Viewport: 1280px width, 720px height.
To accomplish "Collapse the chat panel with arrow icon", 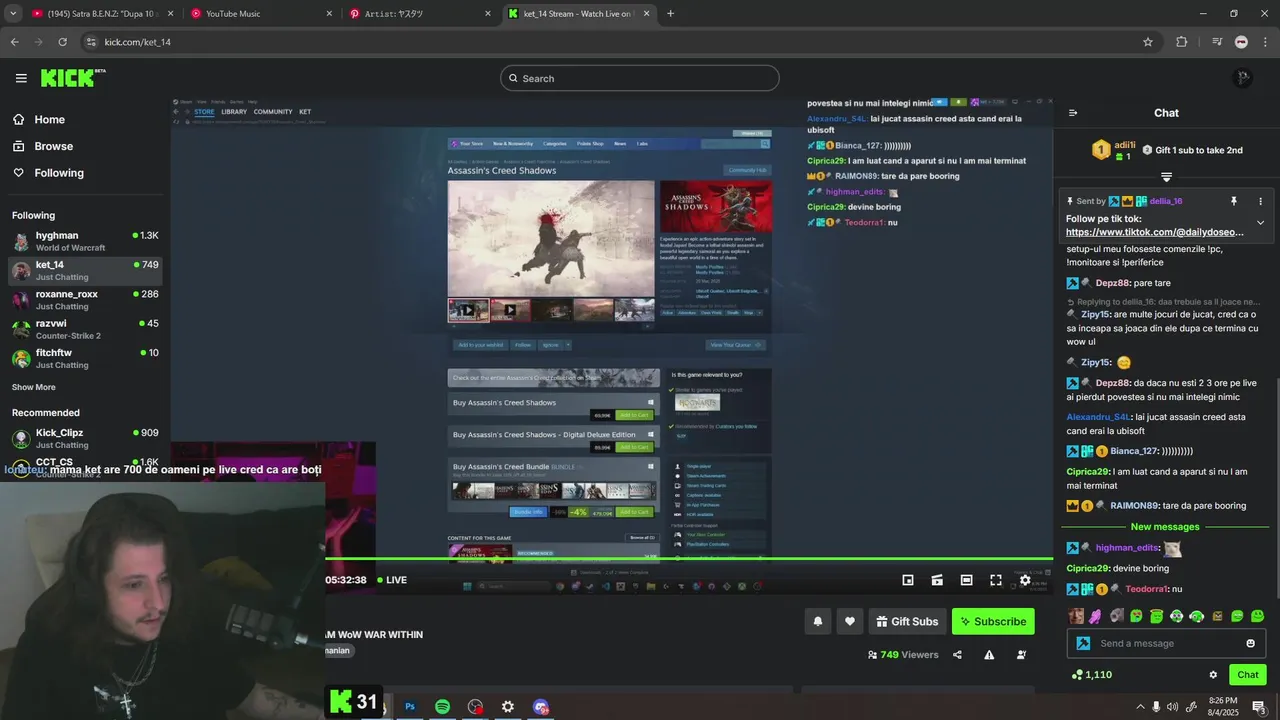I will [x=1073, y=113].
